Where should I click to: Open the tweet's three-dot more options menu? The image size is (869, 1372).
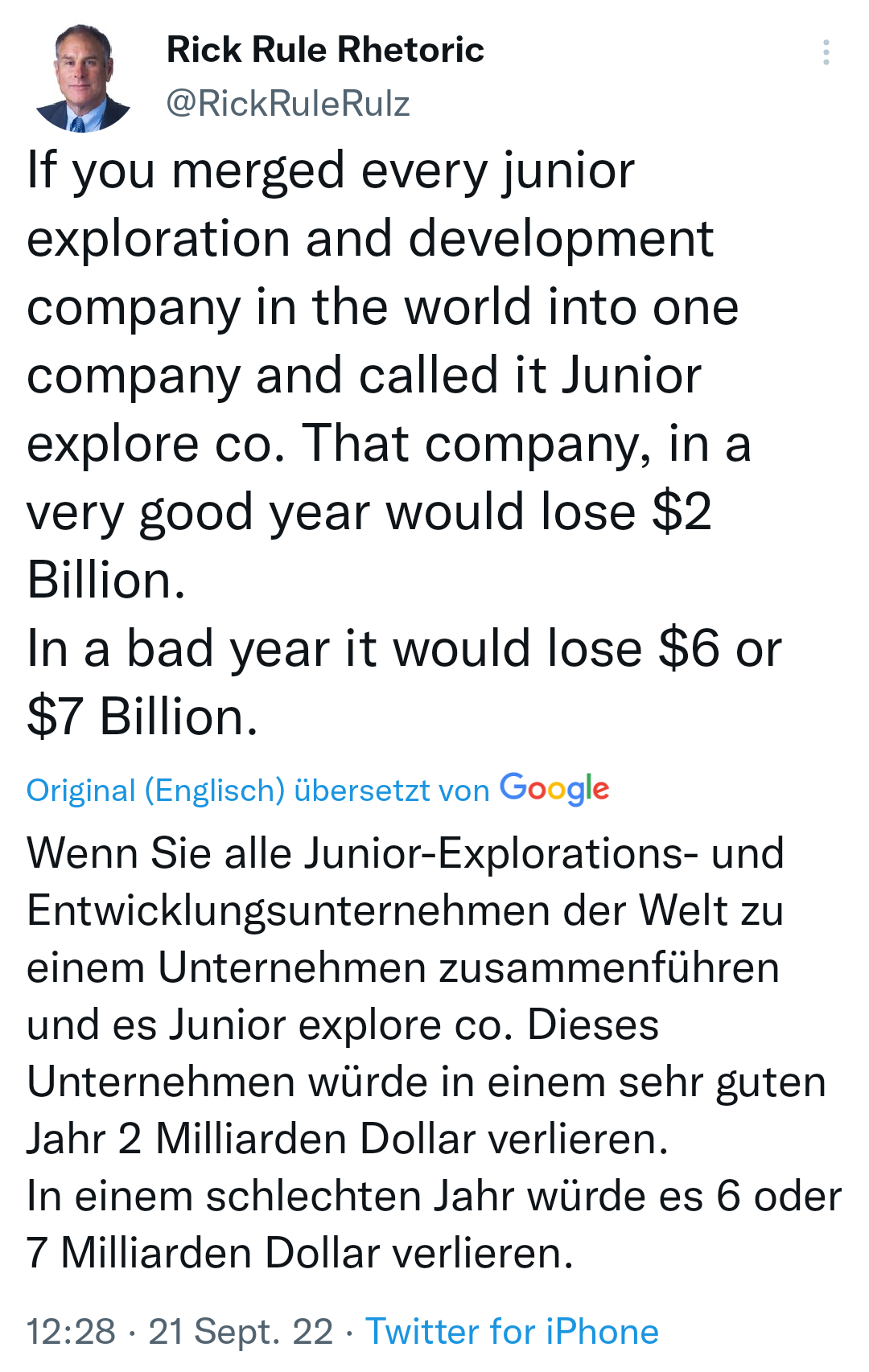pyautogui.click(x=826, y=53)
